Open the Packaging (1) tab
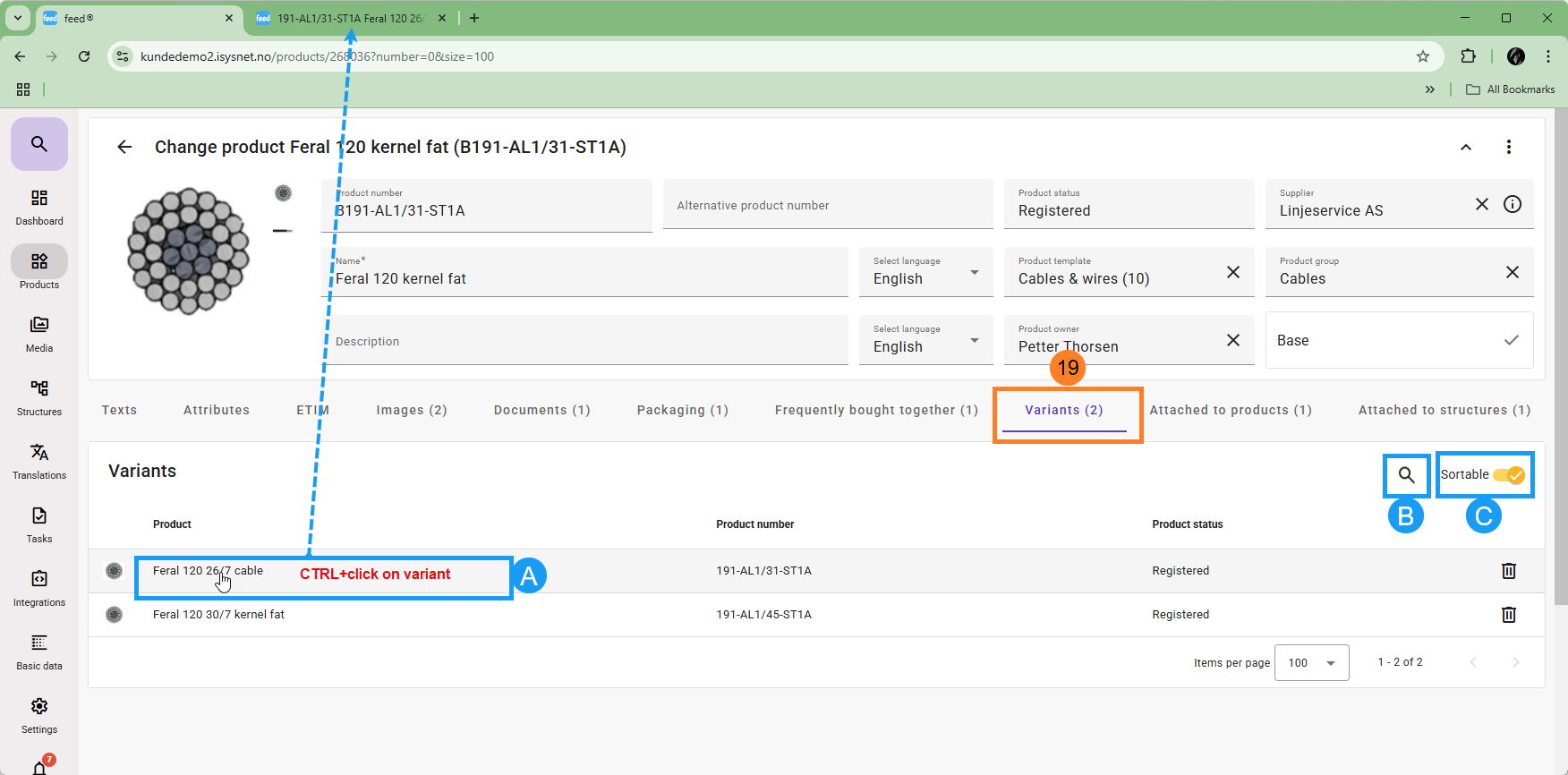The height and width of the screenshot is (775, 1568). (x=682, y=410)
